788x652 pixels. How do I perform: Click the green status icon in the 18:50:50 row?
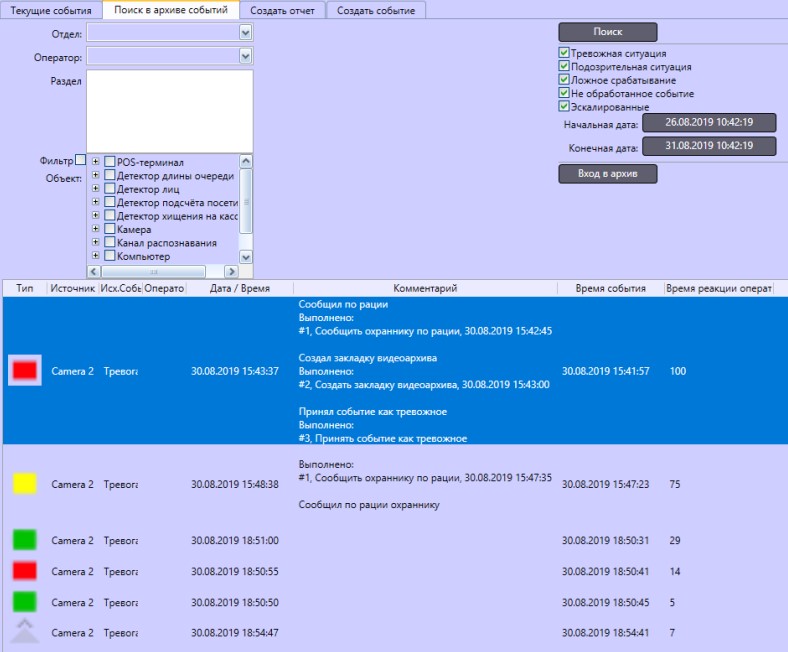(x=25, y=602)
